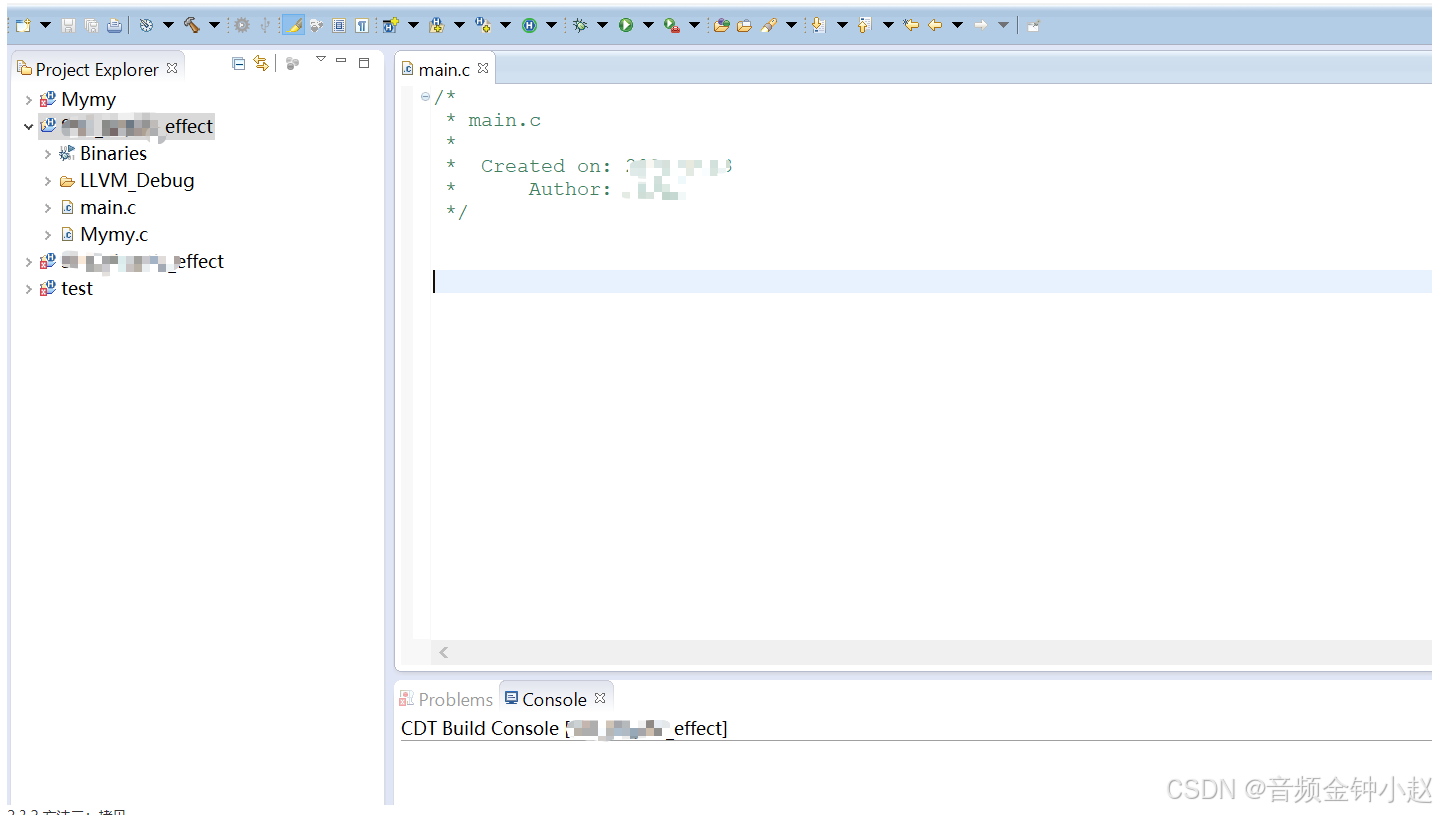
Task: Select the Mymy project in explorer
Action: (x=88, y=100)
